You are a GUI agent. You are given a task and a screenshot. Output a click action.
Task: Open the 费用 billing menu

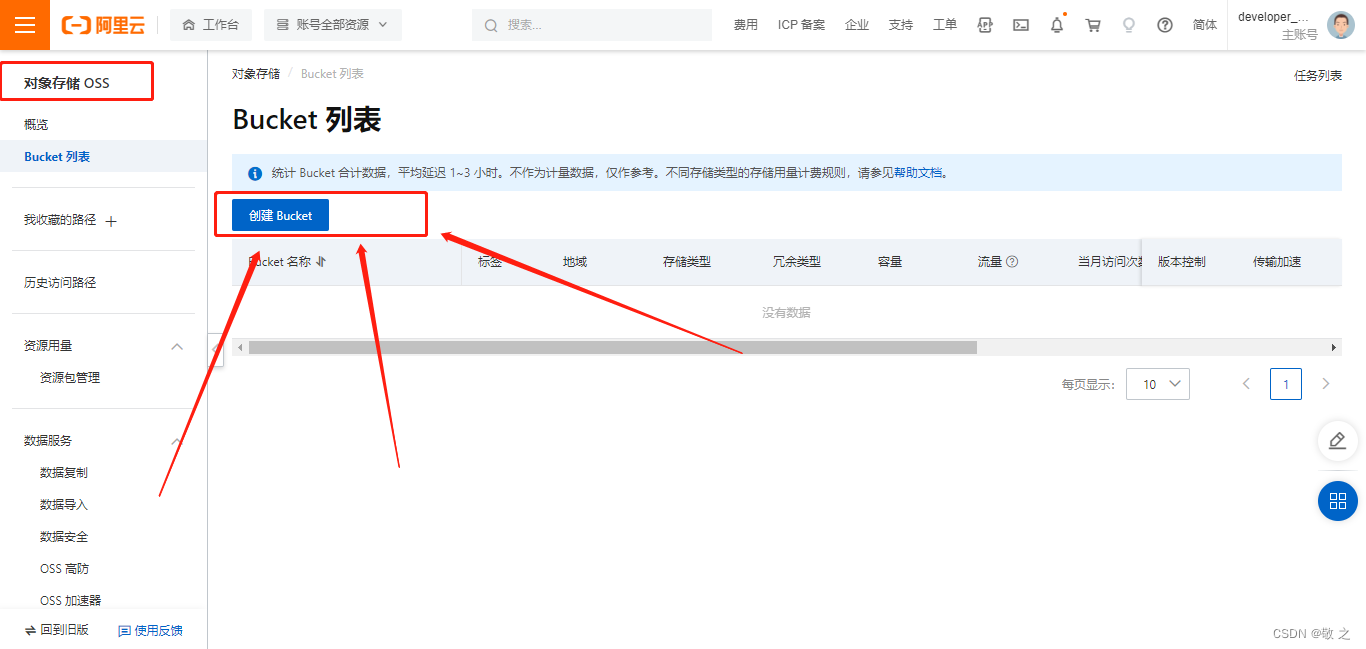[x=746, y=25]
